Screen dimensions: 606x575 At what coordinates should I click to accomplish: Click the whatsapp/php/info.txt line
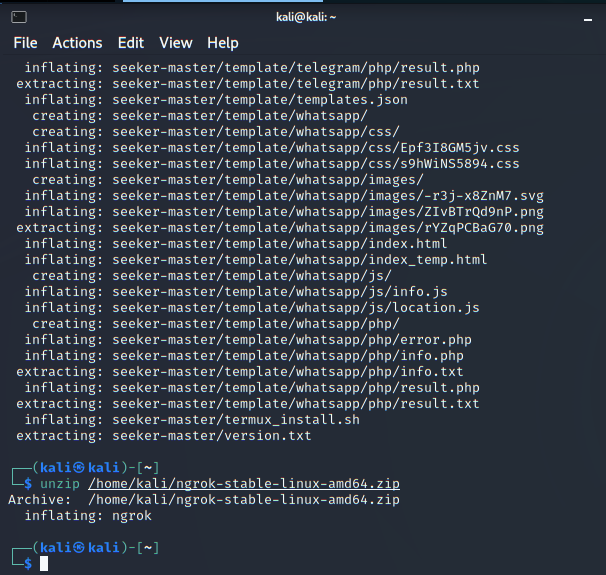(x=240, y=372)
